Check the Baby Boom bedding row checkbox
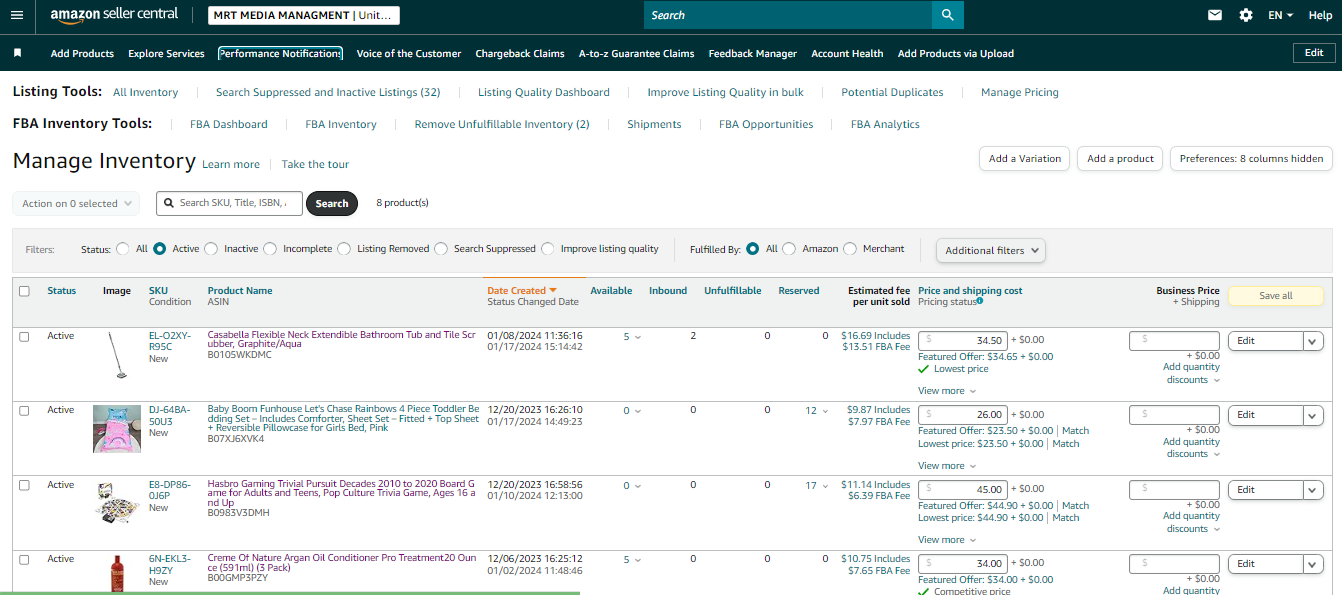The height and width of the screenshot is (595, 1342). [x=24, y=410]
